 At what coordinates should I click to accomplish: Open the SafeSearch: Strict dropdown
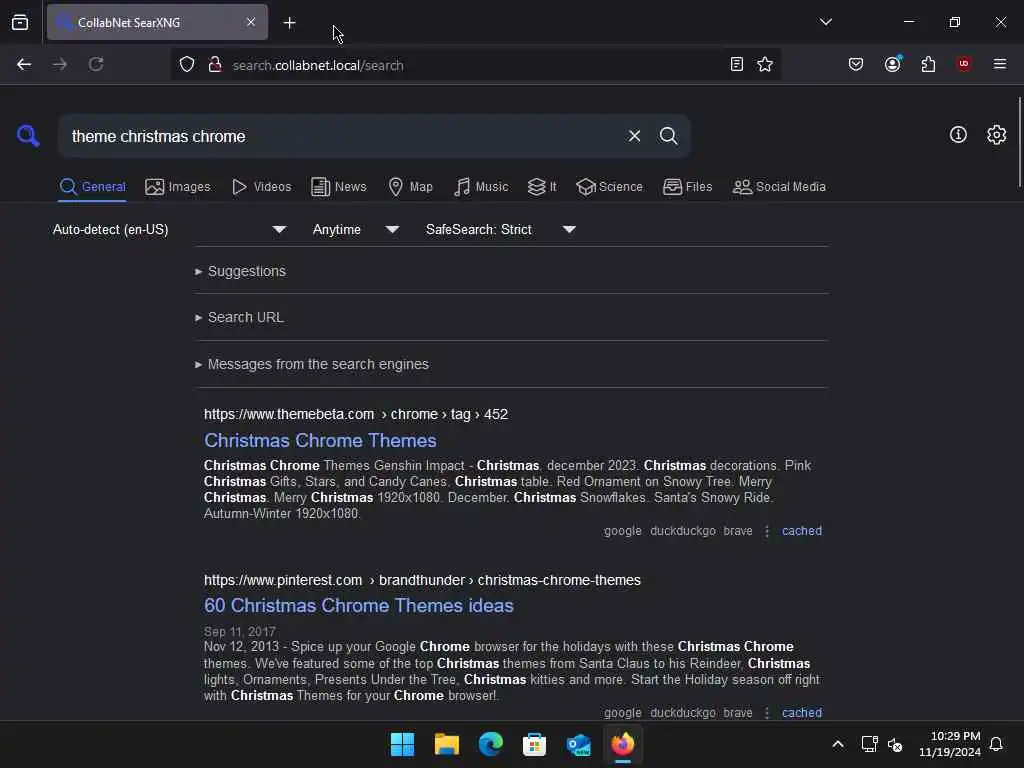[x=501, y=230]
